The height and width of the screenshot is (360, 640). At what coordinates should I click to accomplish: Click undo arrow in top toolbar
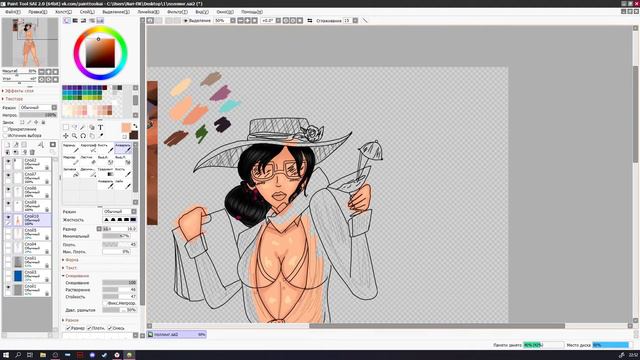coord(150,20)
